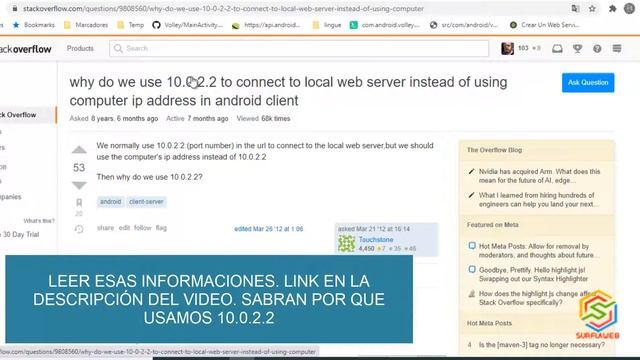Bookmark the question
The image size is (640, 360).
(79, 202)
